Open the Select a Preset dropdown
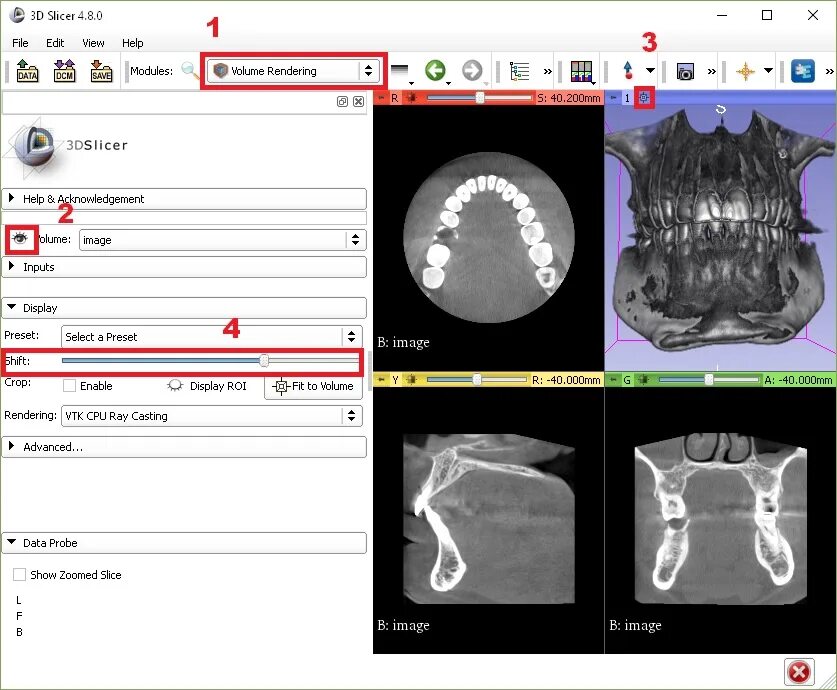Viewport: 837px width, 690px height. [212, 337]
